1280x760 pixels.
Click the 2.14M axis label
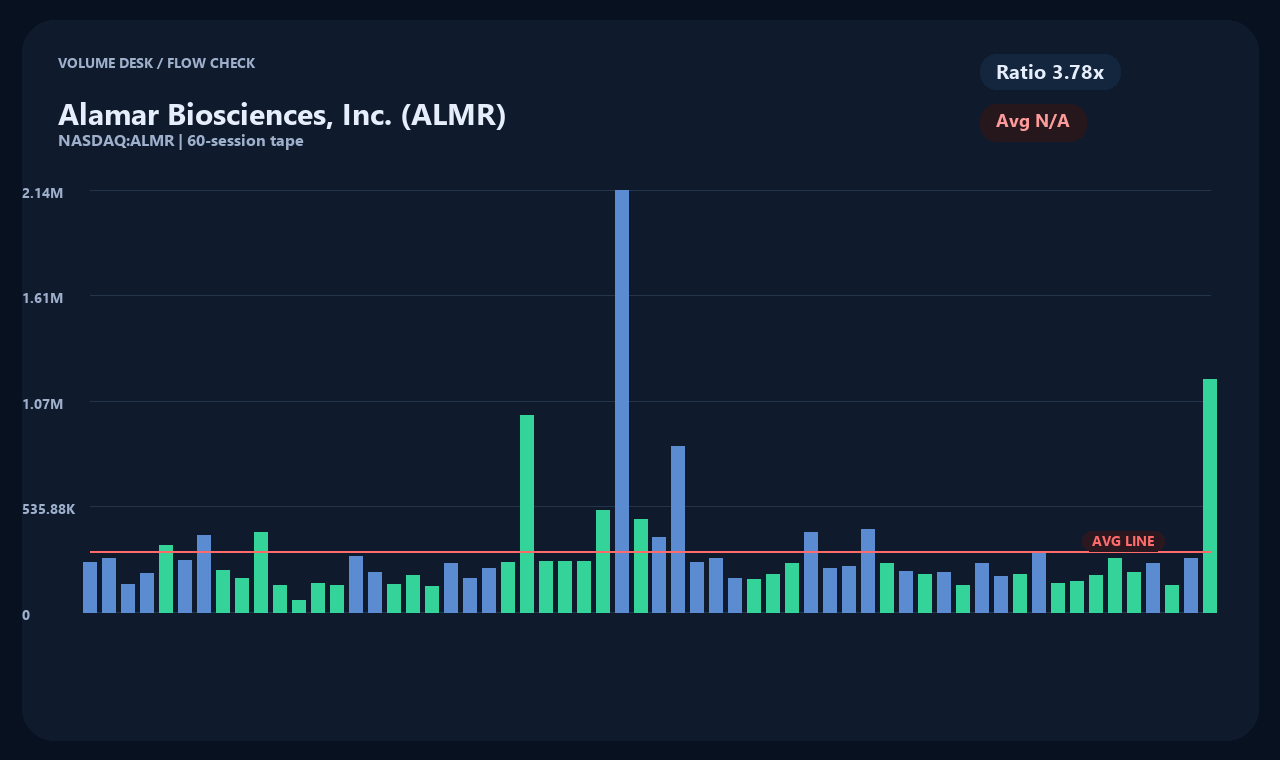point(43,192)
